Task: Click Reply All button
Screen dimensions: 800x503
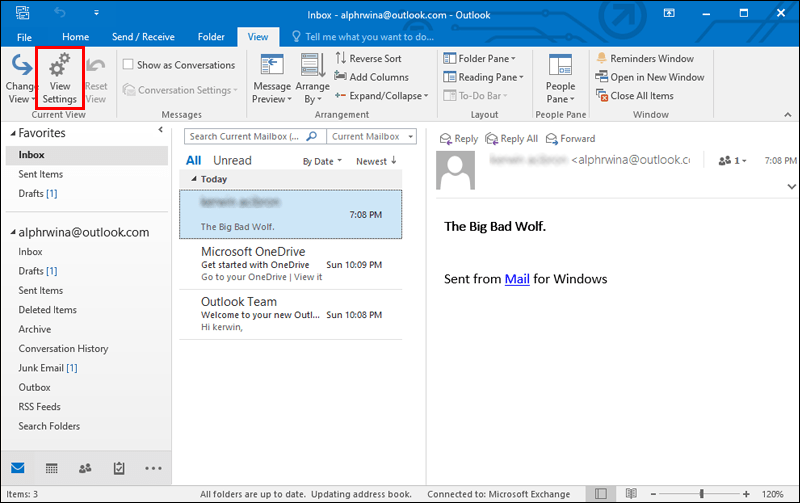Action: click(x=511, y=139)
